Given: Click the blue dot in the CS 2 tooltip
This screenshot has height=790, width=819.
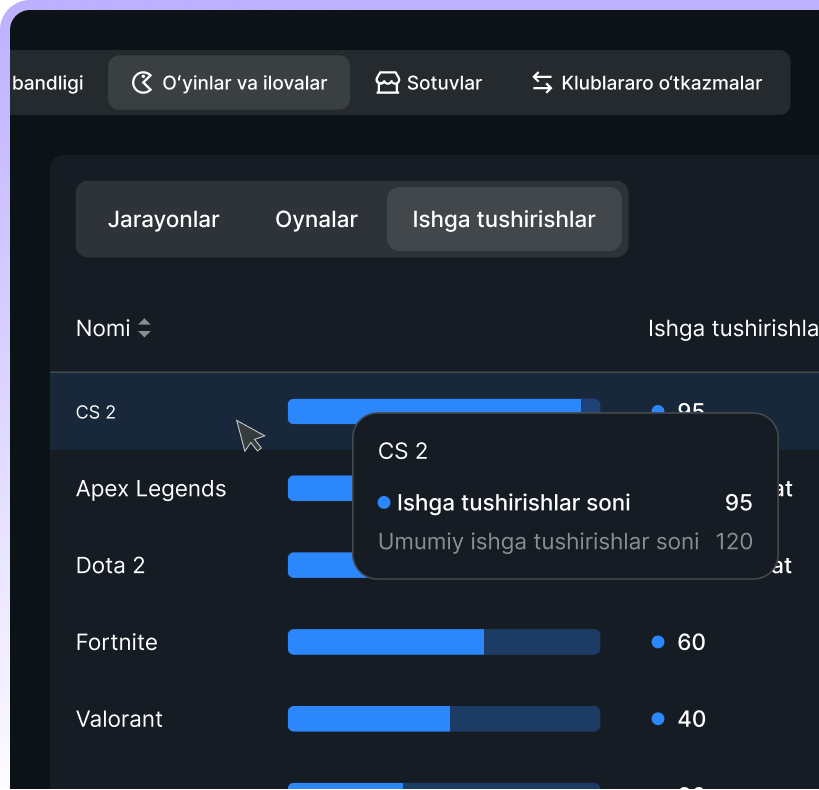Looking at the screenshot, I should pos(384,503).
